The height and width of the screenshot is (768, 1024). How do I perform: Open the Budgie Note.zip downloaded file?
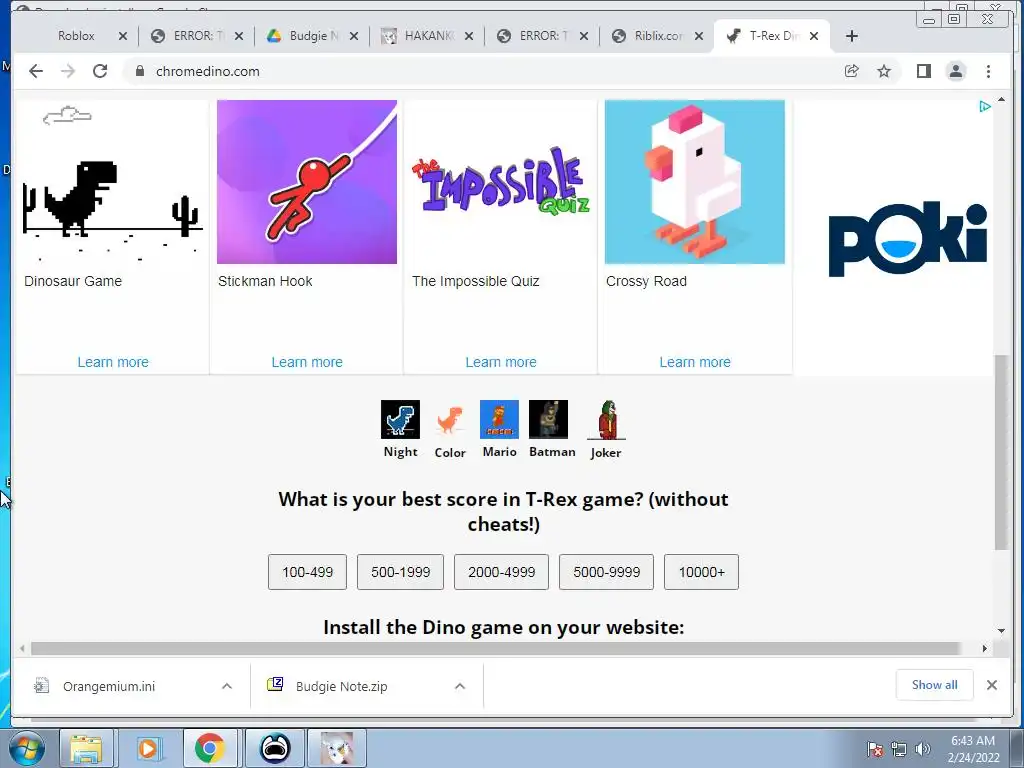point(342,686)
